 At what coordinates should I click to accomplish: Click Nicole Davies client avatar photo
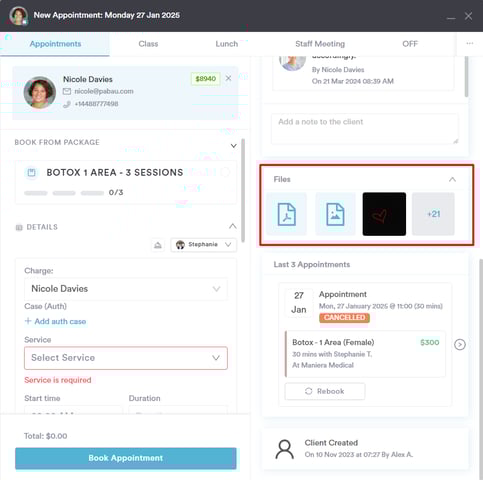pos(40,93)
